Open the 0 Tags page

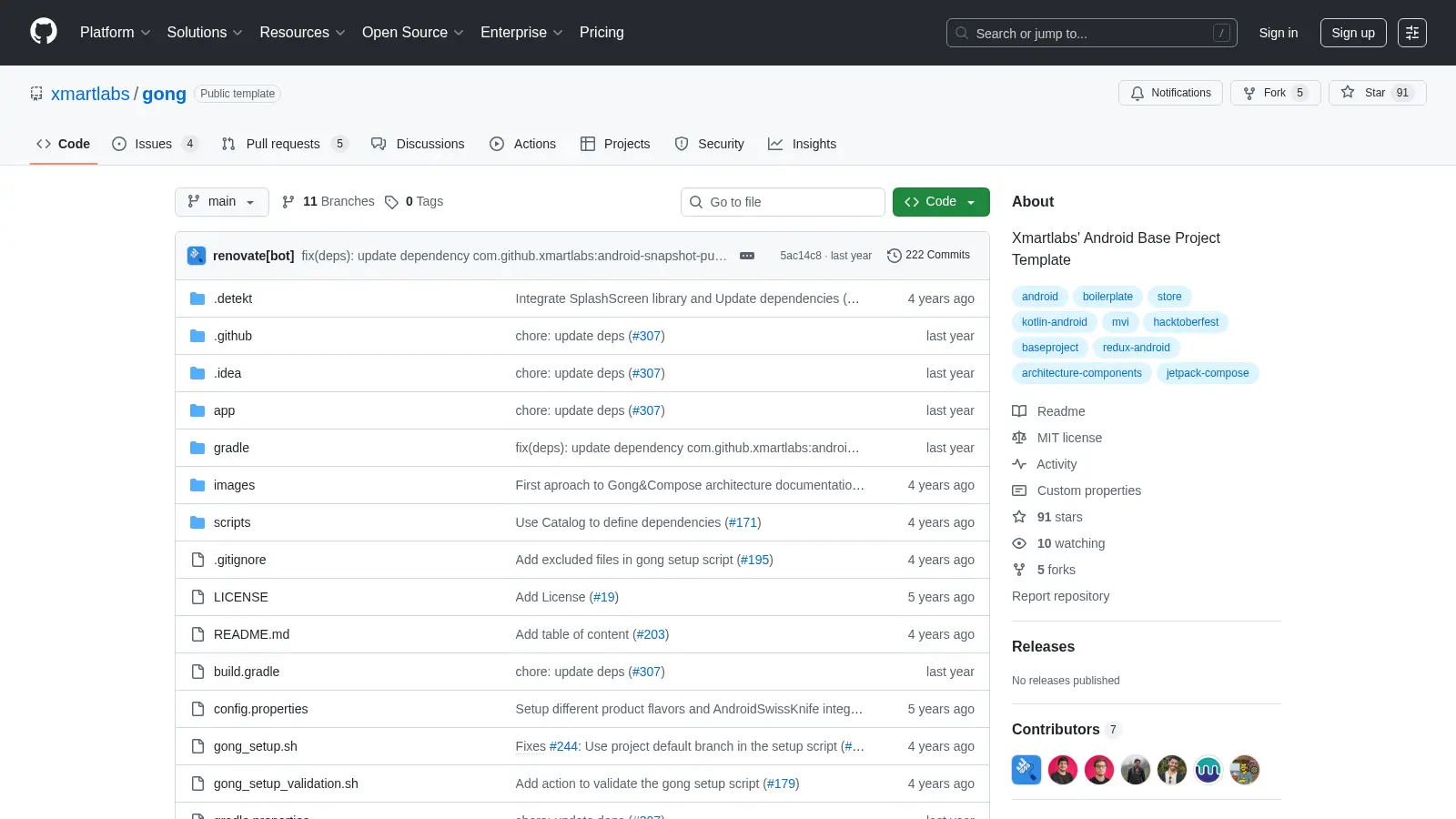pyautogui.click(x=414, y=202)
